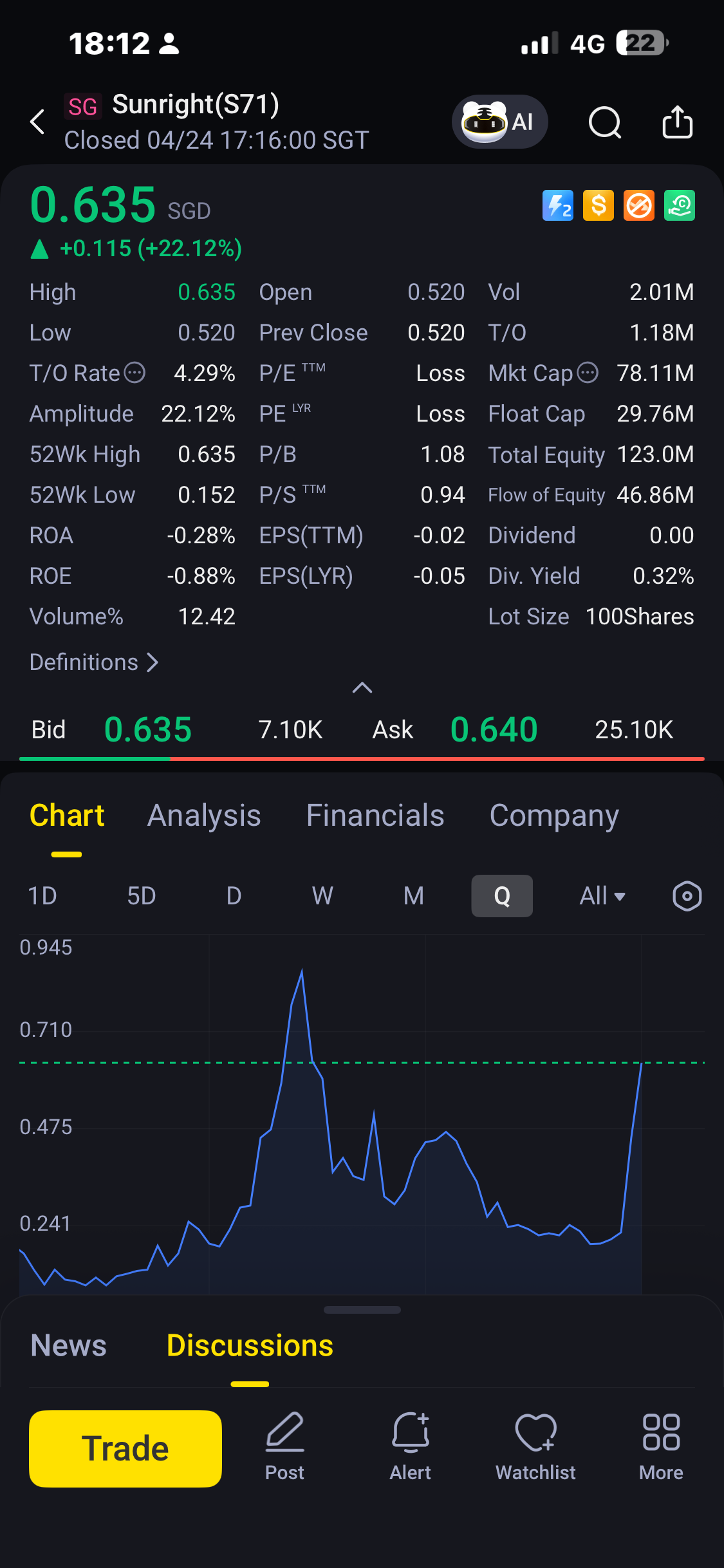Switch to the News tab
This screenshot has width=724, height=1568.
pyautogui.click(x=68, y=1345)
